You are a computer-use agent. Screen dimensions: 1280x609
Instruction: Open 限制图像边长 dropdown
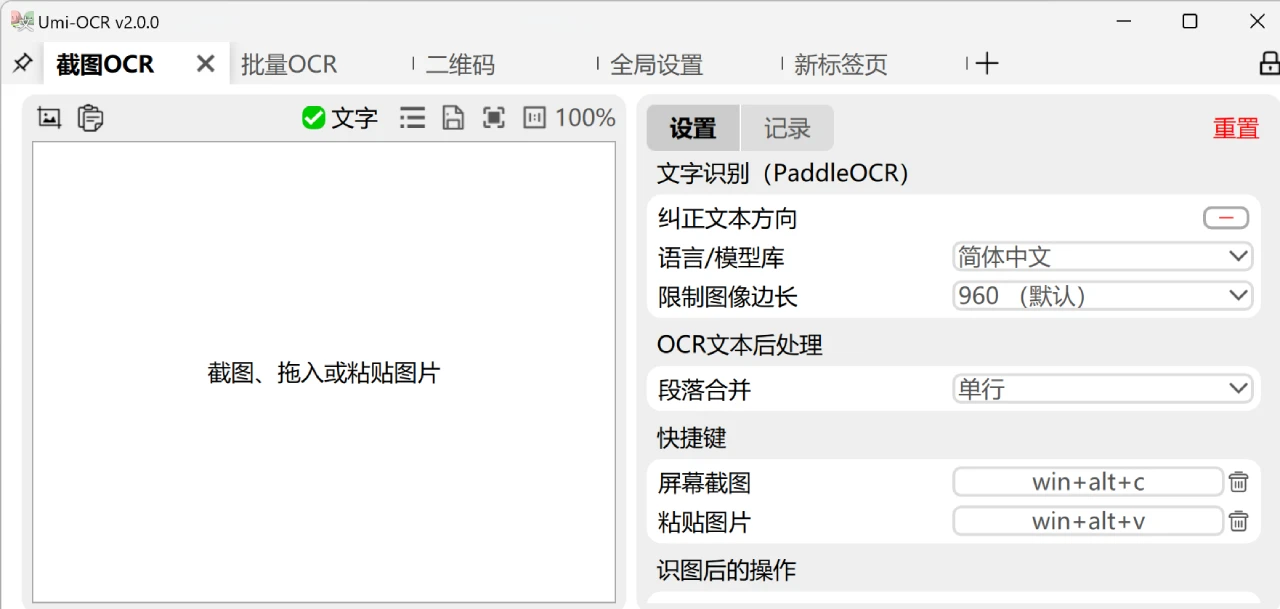pyautogui.click(x=1102, y=296)
